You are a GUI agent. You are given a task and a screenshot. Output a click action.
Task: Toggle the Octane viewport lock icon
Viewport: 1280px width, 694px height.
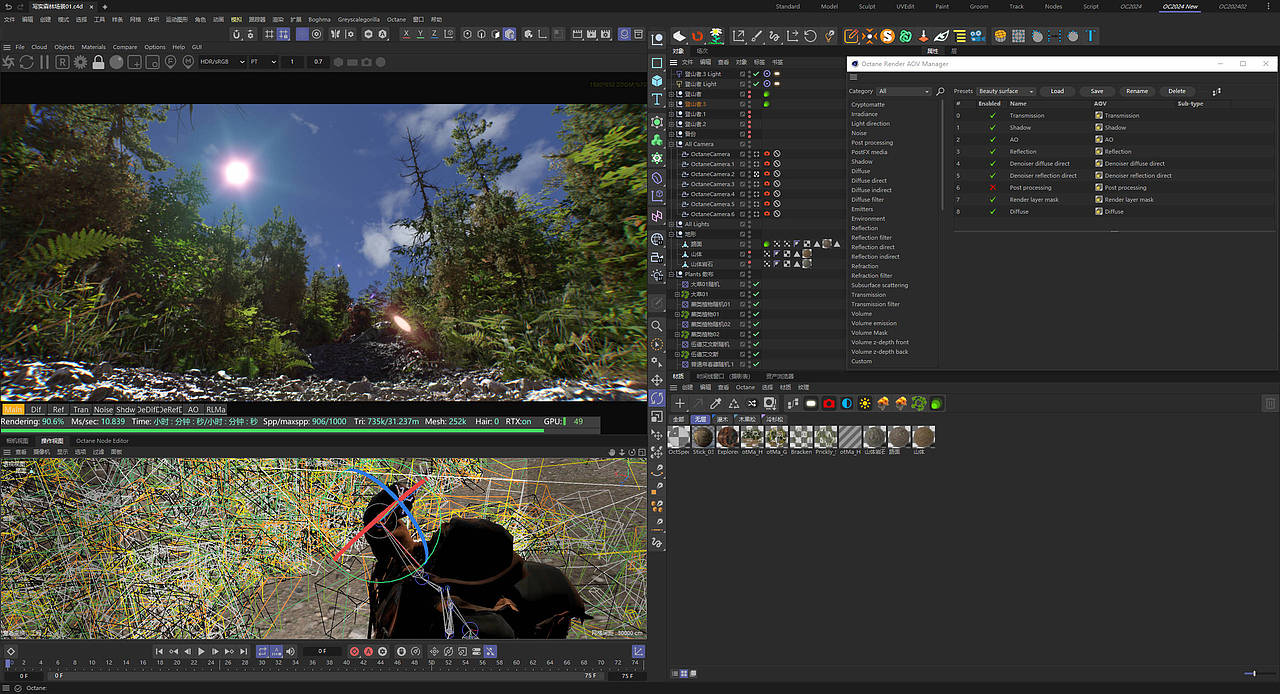click(x=98, y=62)
